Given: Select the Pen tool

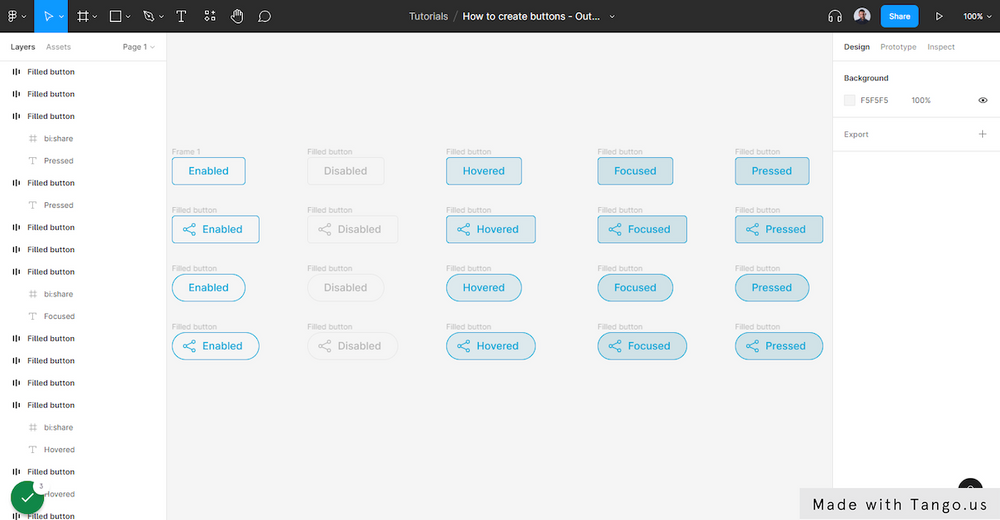Looking at the screenshot, I should (148, 16).
